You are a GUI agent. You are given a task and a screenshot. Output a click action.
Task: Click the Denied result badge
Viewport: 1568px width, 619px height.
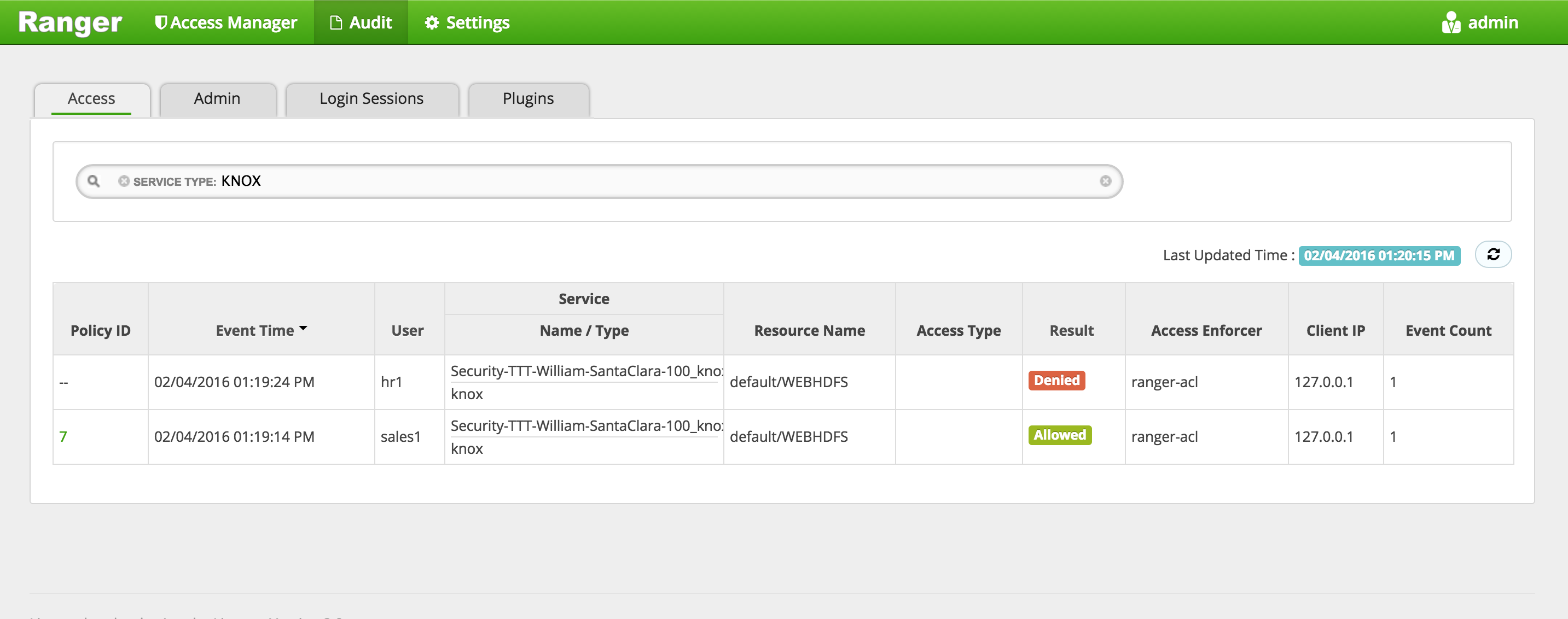pyautogui.click(x=1056, y=381)
